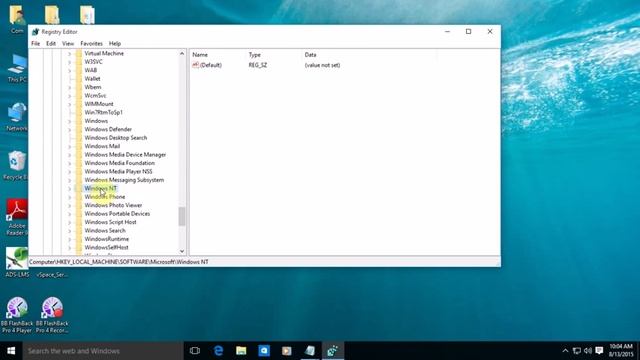Image resolution: width=640 pixels, height=360 pixels.
Task: Open File Explorer from taskbar
Action: pos(241,351)
